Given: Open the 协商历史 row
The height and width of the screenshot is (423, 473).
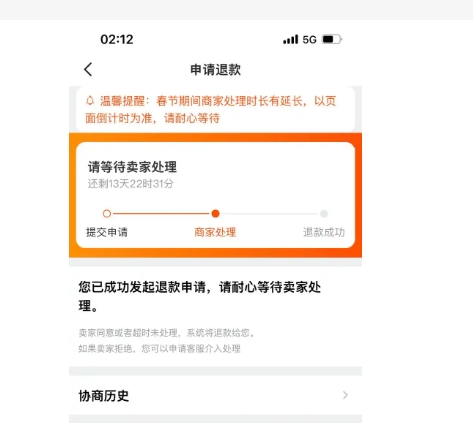Looking at the screenshot, I should click(215, 395).
